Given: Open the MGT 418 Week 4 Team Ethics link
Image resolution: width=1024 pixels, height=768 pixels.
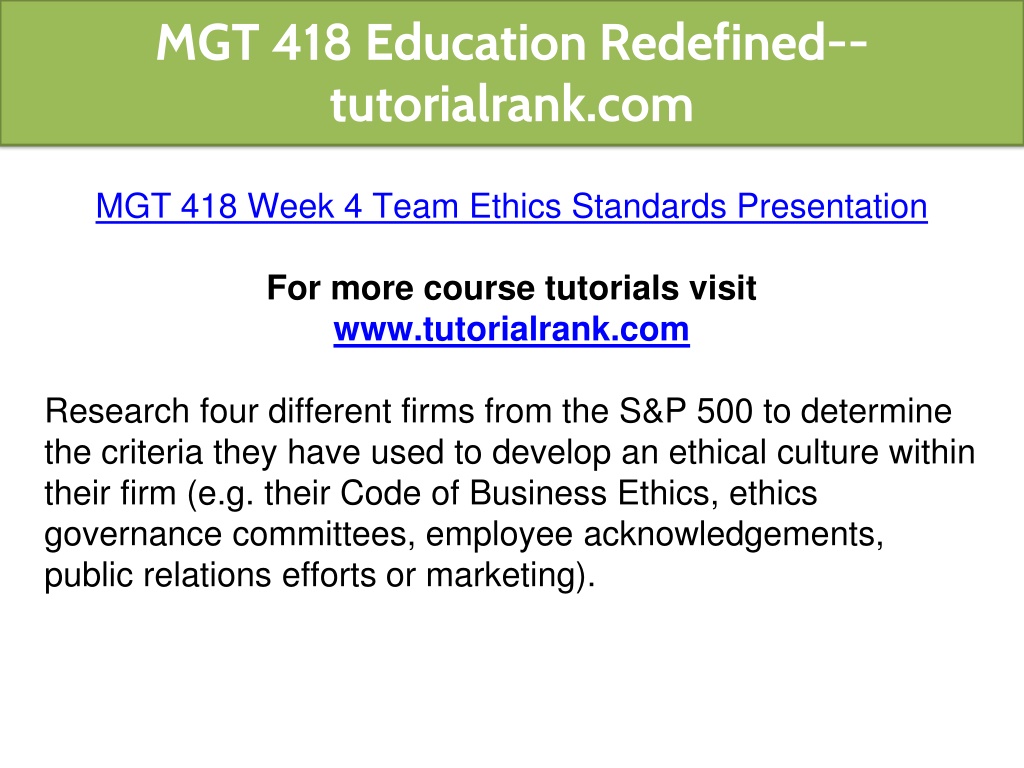Looking at the screenshot, I should tap(511, 206).
